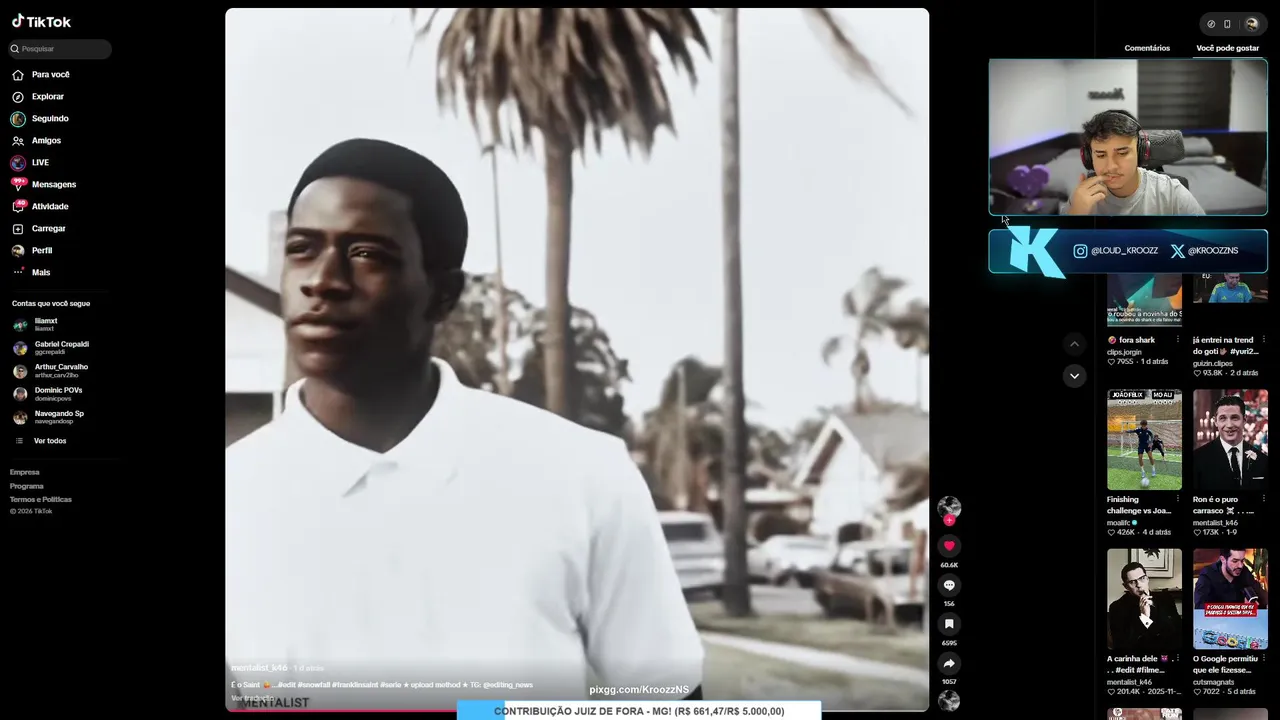1280x720 pixels.
Task: Go to previous video up chevron
Action: (x=1074, y=344)
